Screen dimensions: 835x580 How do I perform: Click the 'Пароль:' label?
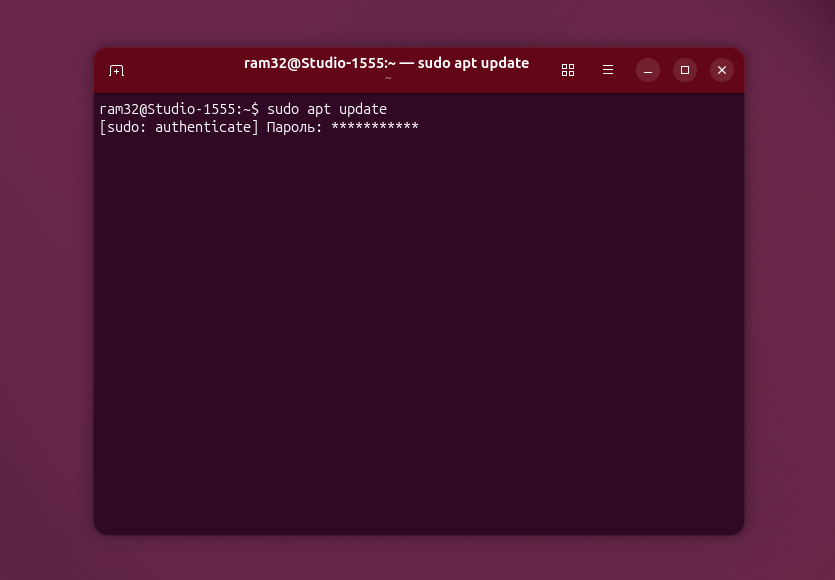point(294,127)
